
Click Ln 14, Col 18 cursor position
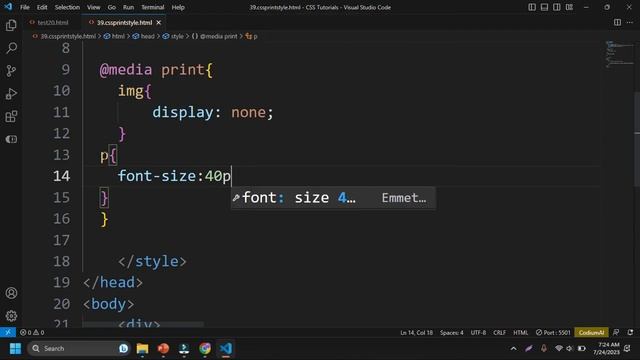coord(416,333)
